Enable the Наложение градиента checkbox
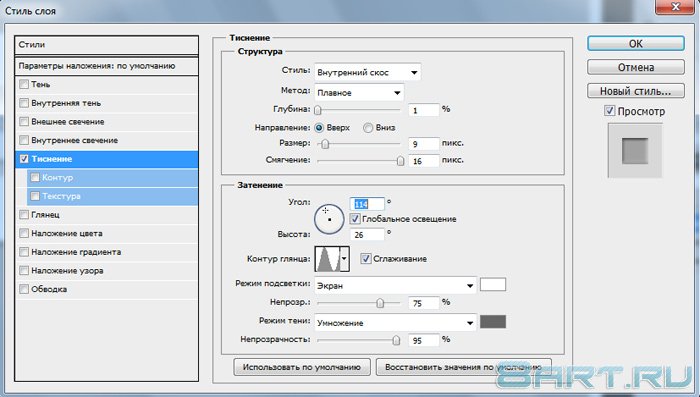Screen dimensions: 700x397 [x=24, y=252]
